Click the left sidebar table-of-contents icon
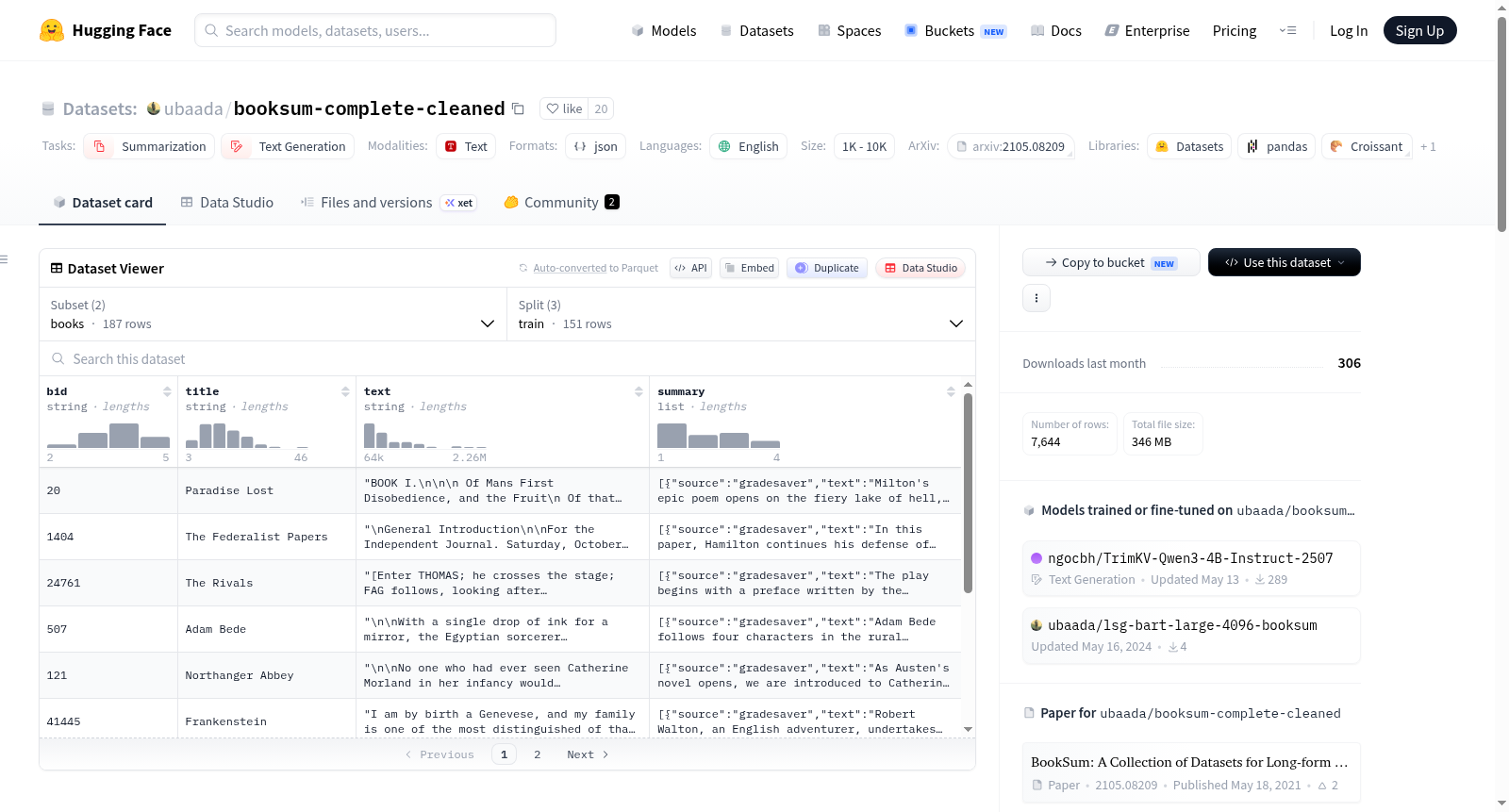Image resolution: width=1509 pixels, height=812 pixels. click(x=4, y=259)
